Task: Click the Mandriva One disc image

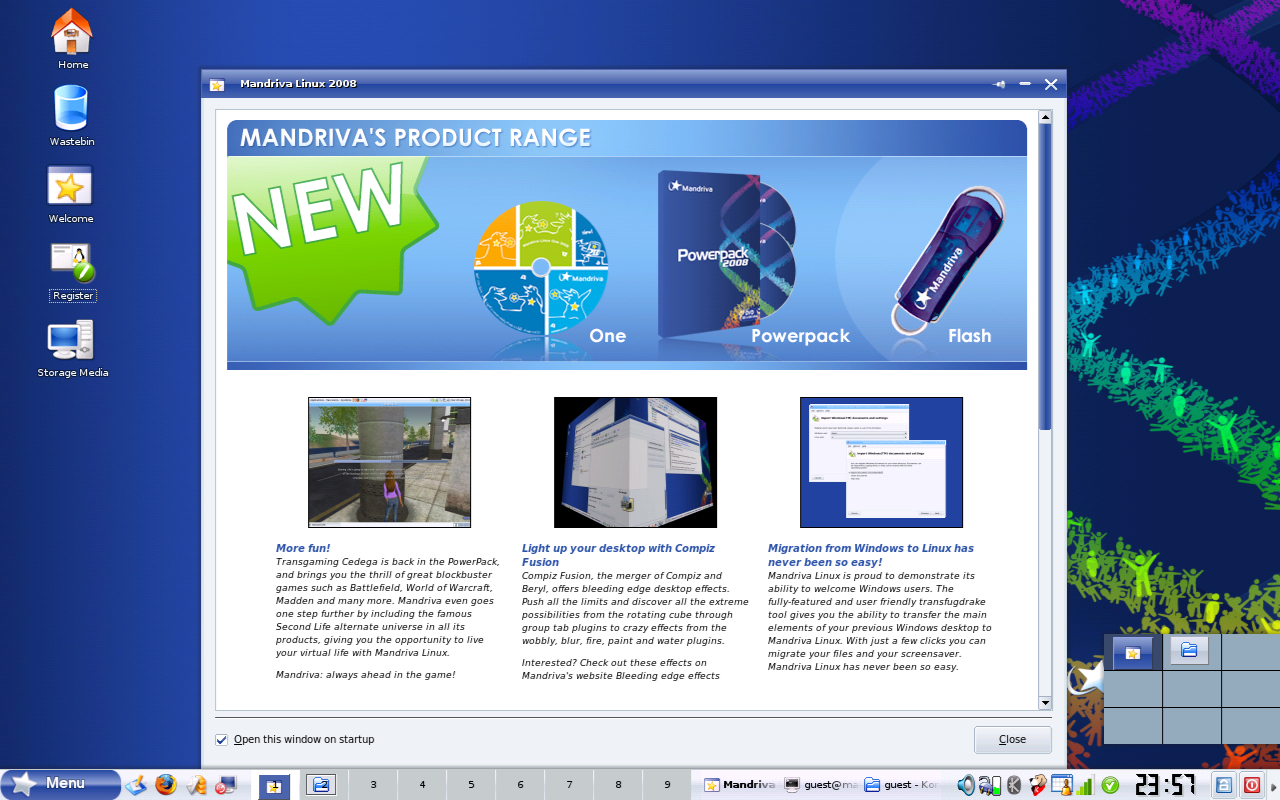Action: 541,267
